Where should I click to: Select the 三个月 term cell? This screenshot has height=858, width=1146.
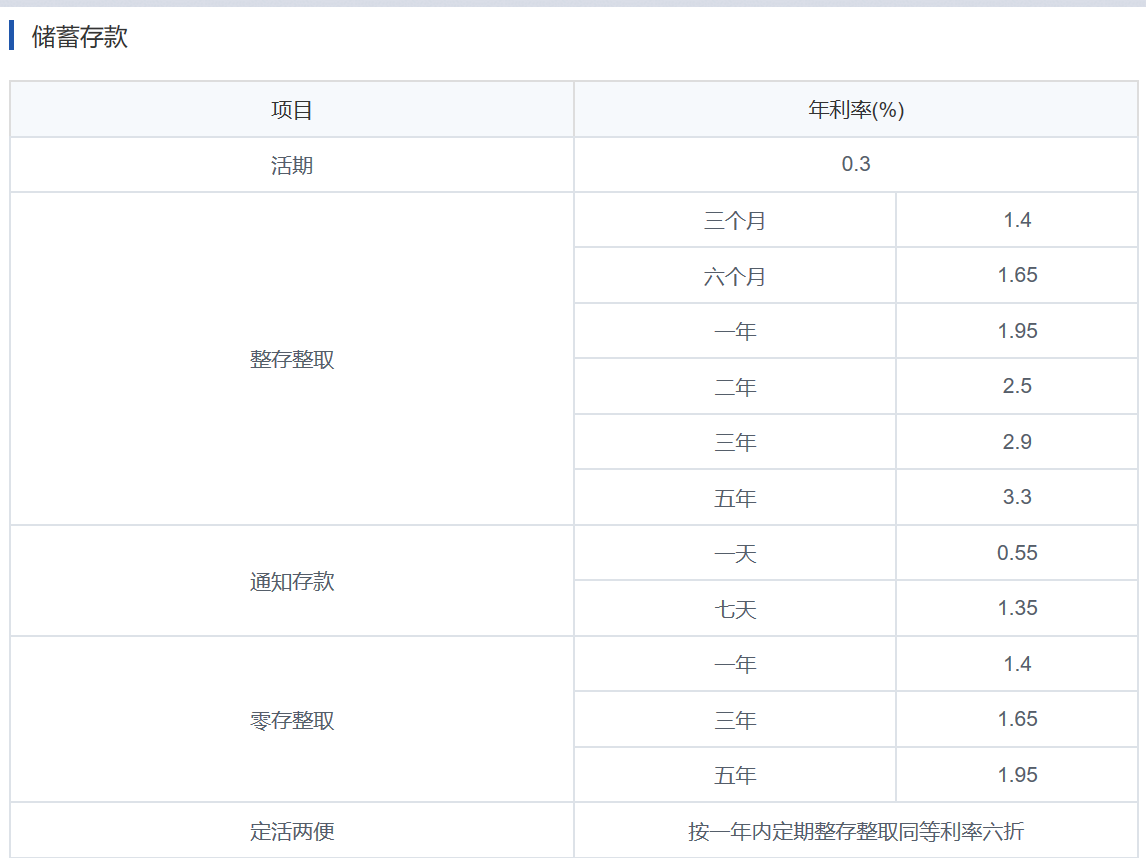tap(735, 221)
